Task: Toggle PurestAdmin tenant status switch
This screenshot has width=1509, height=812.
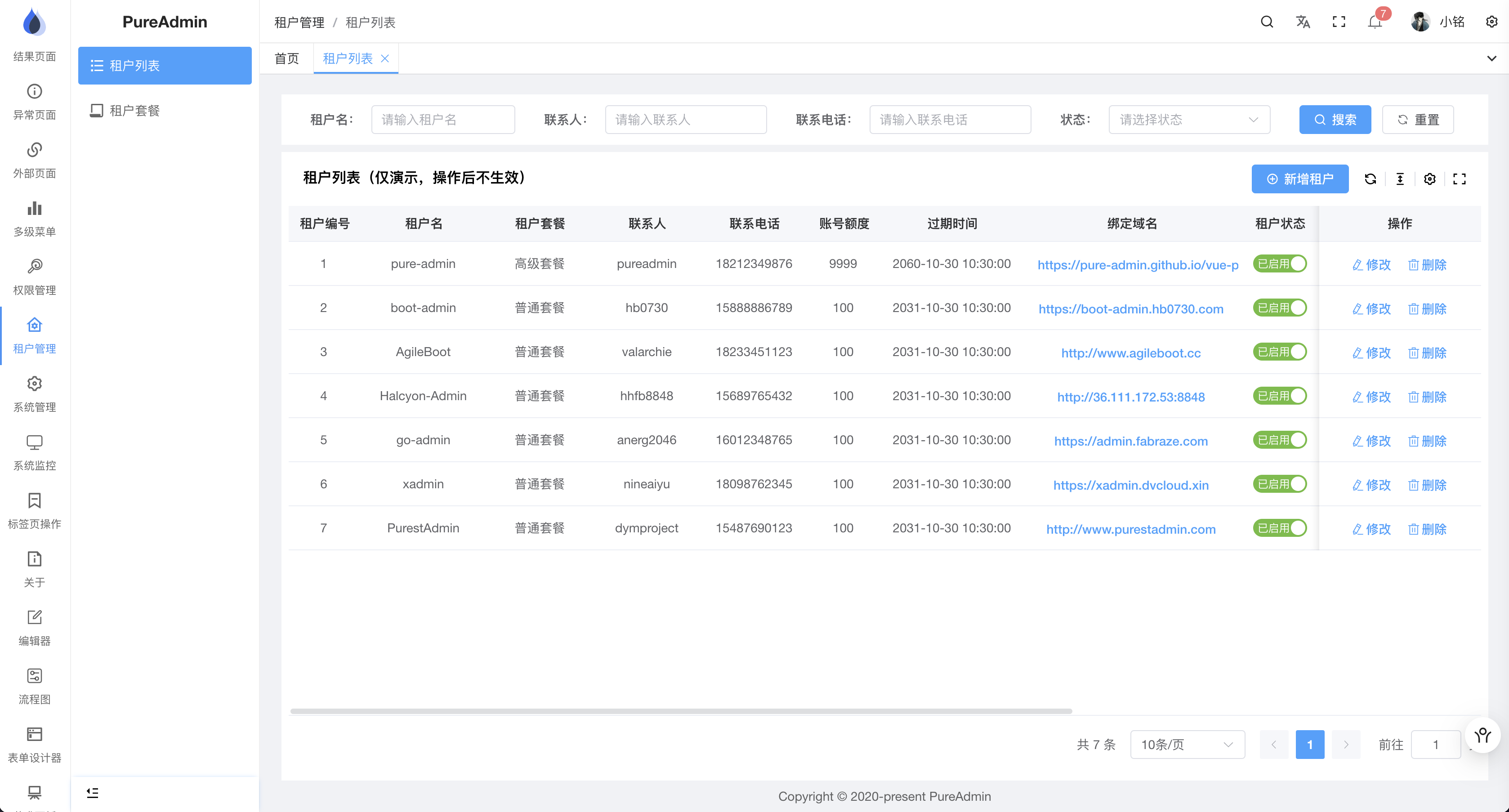Action: tap(1280, 528)
